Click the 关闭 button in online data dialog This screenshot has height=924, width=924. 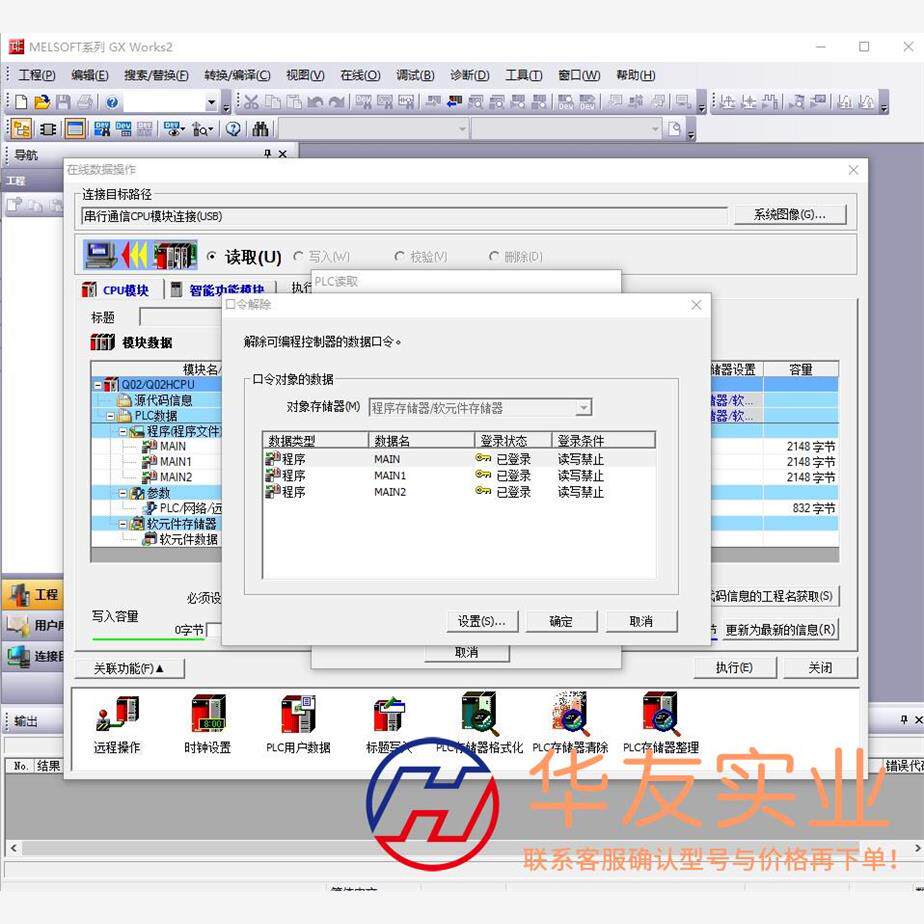pos(820,668)
